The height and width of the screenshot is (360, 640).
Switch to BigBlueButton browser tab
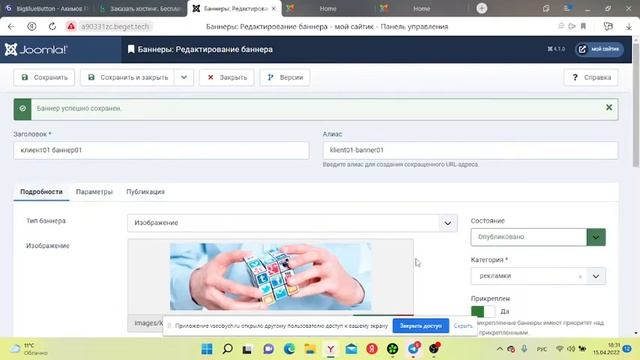[47, 8]
